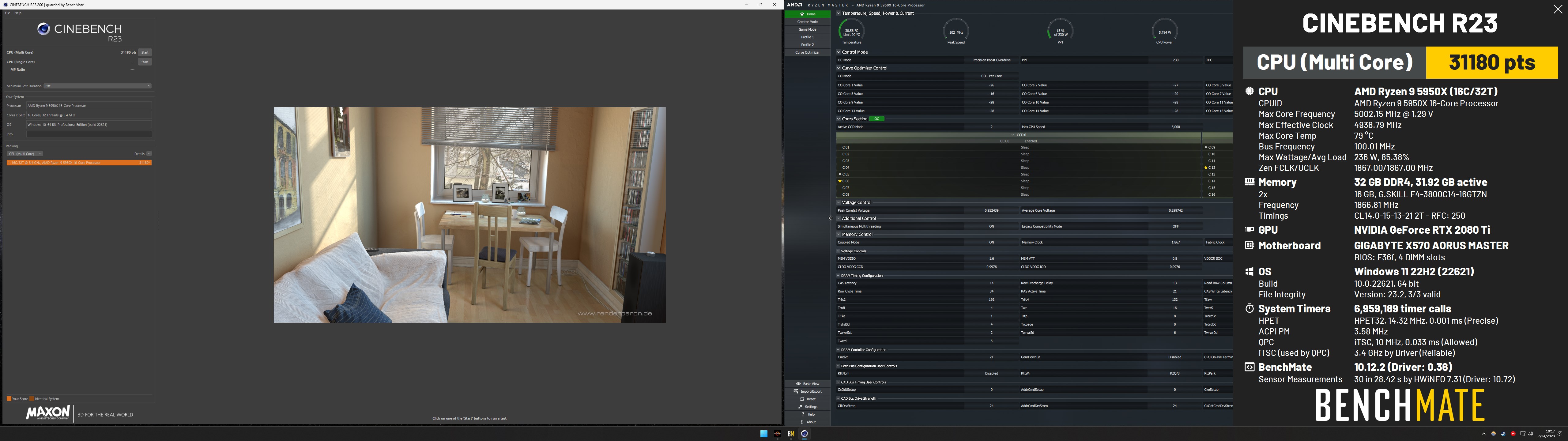
Task: Open About in Ryzen Master sidebar
Action: 807,422
